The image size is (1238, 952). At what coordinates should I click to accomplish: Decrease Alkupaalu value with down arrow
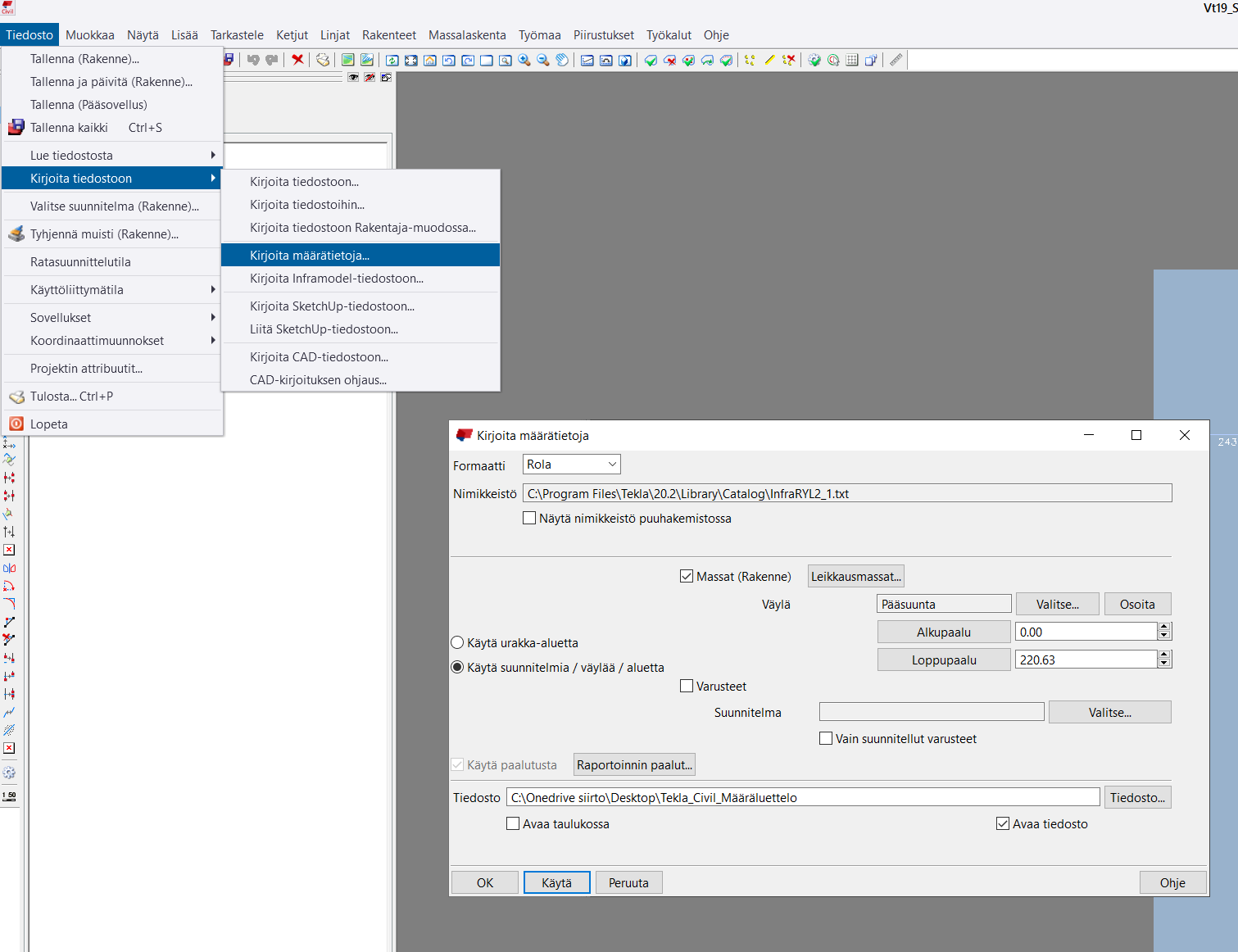click(x=1164, y=636)
